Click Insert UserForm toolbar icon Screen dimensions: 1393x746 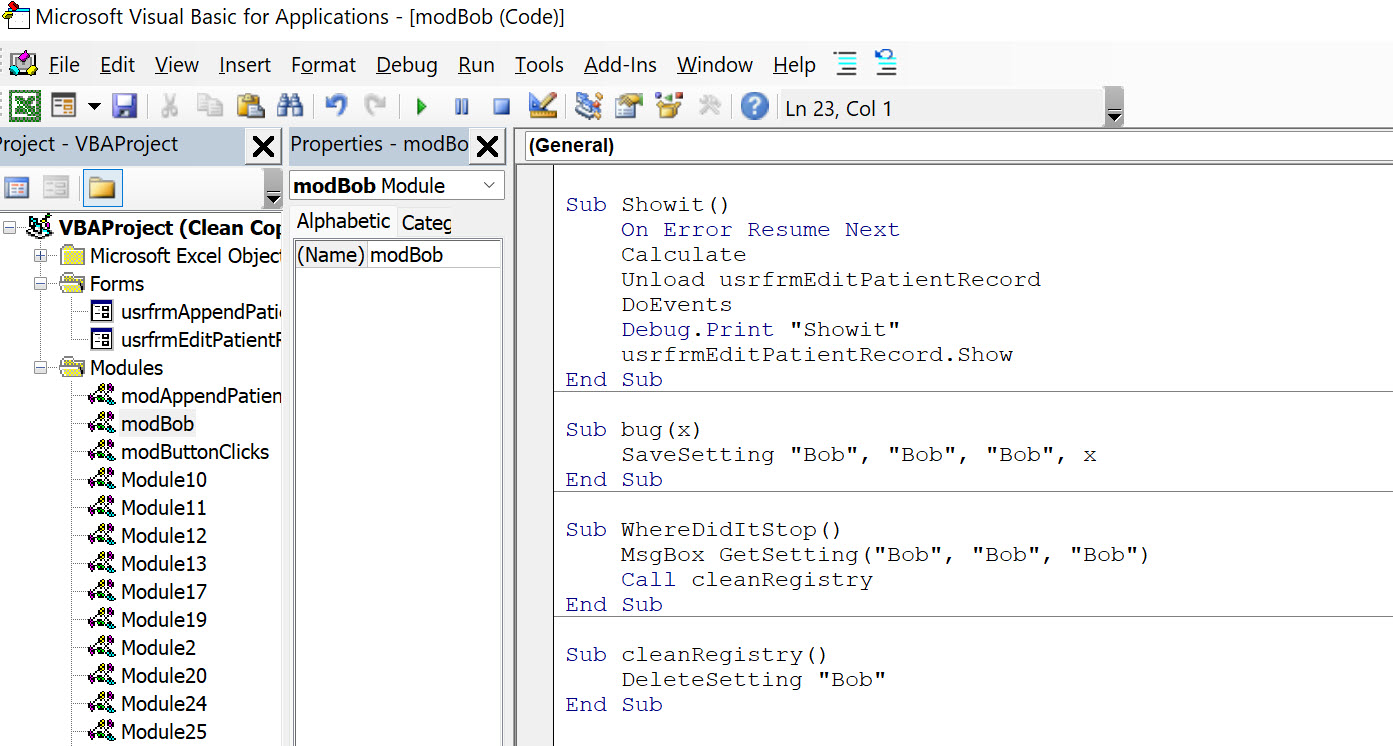coord(64,106)
